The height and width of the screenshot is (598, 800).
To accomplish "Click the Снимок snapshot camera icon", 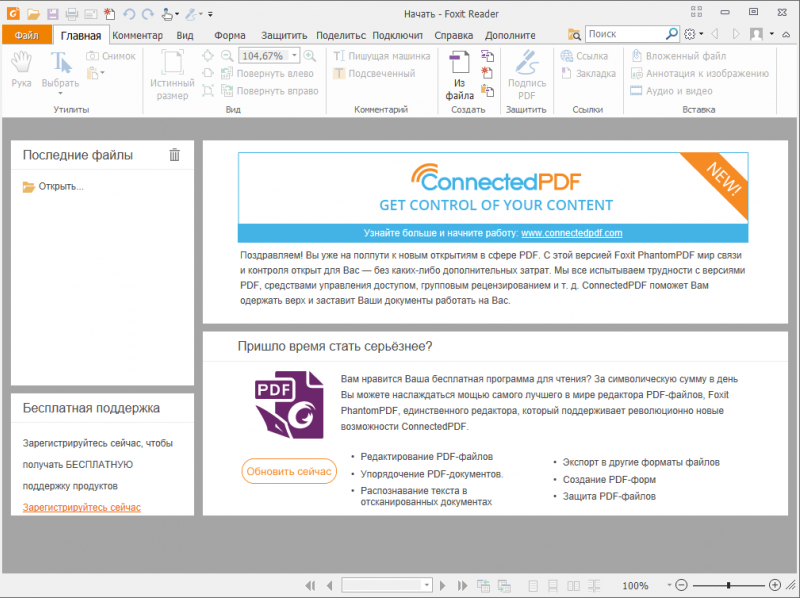I will tap(92, 56).
